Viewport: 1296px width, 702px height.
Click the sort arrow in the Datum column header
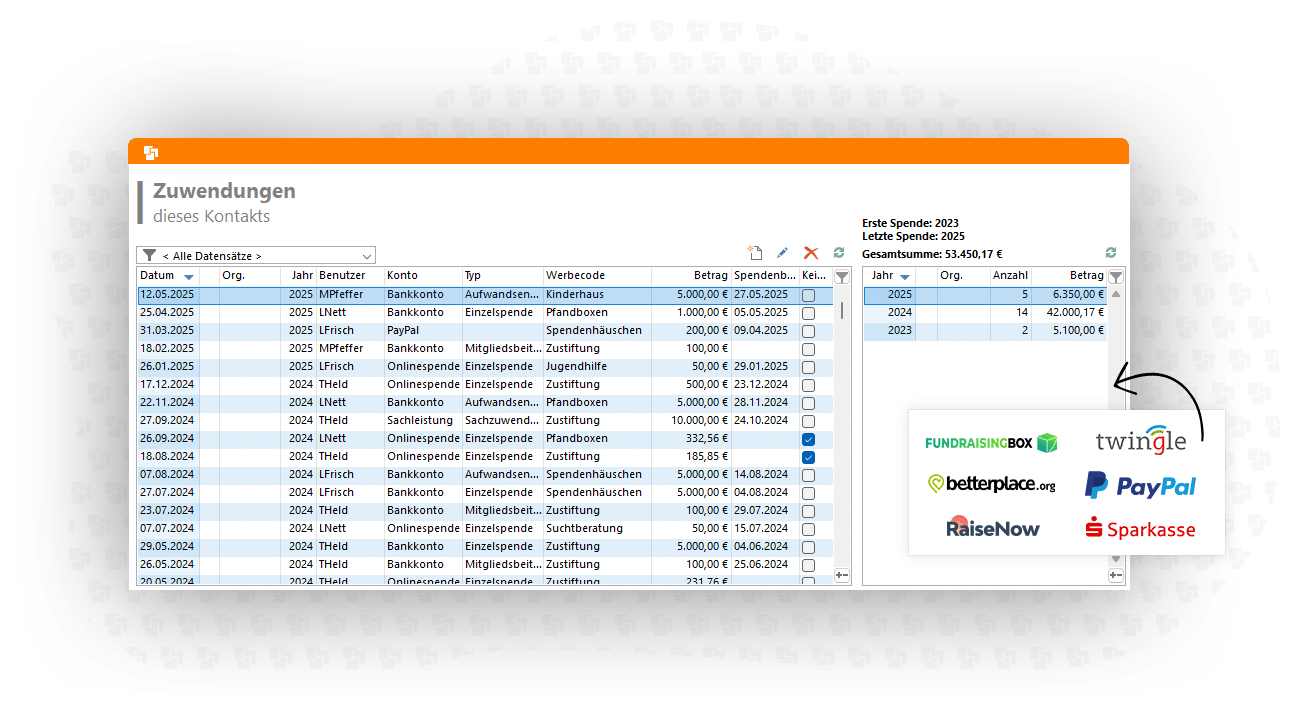pos(188,277)
